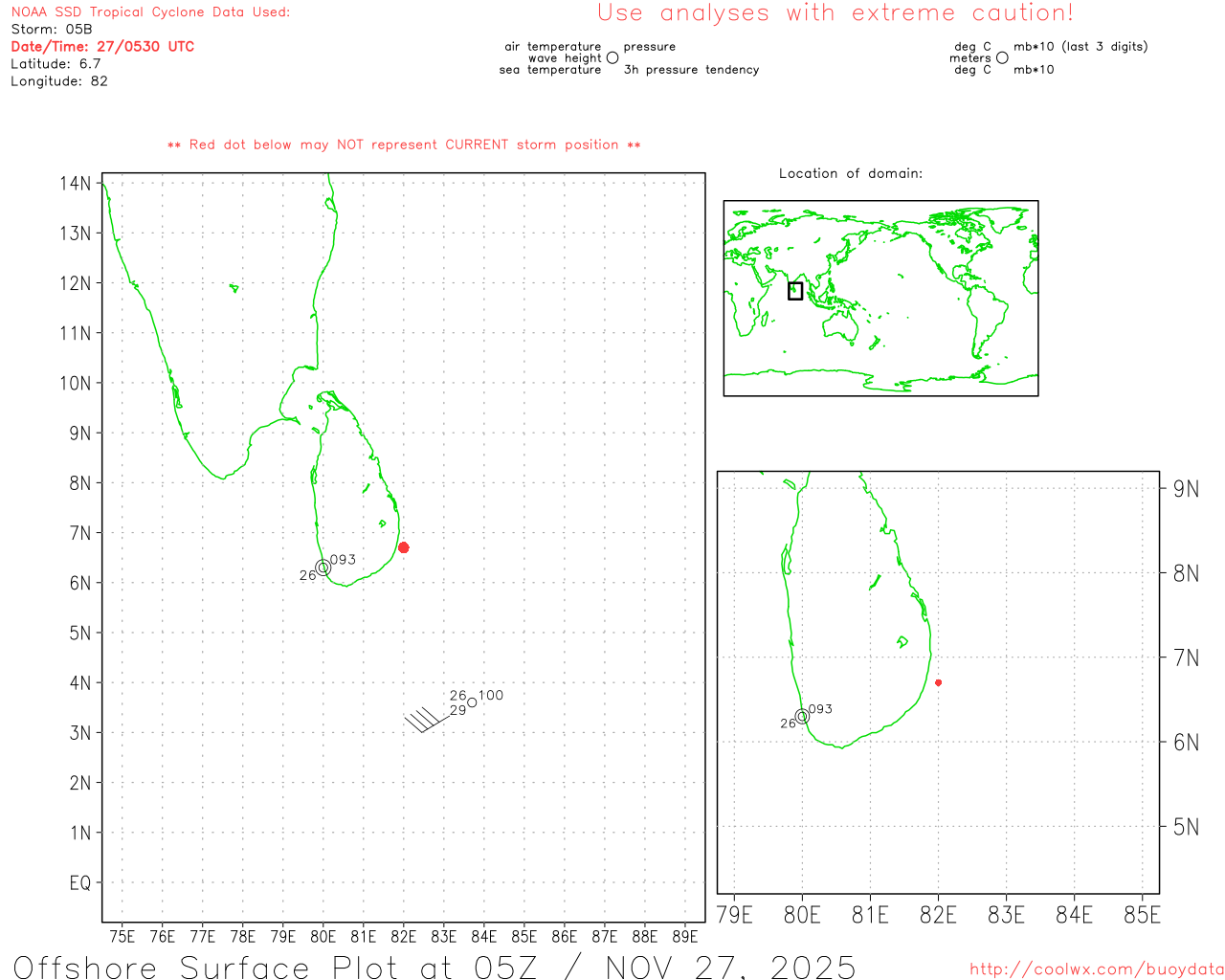Open the coolwx.com buoydata link
This screenshot has width=1225, height=980.
tap(1097, 969)
